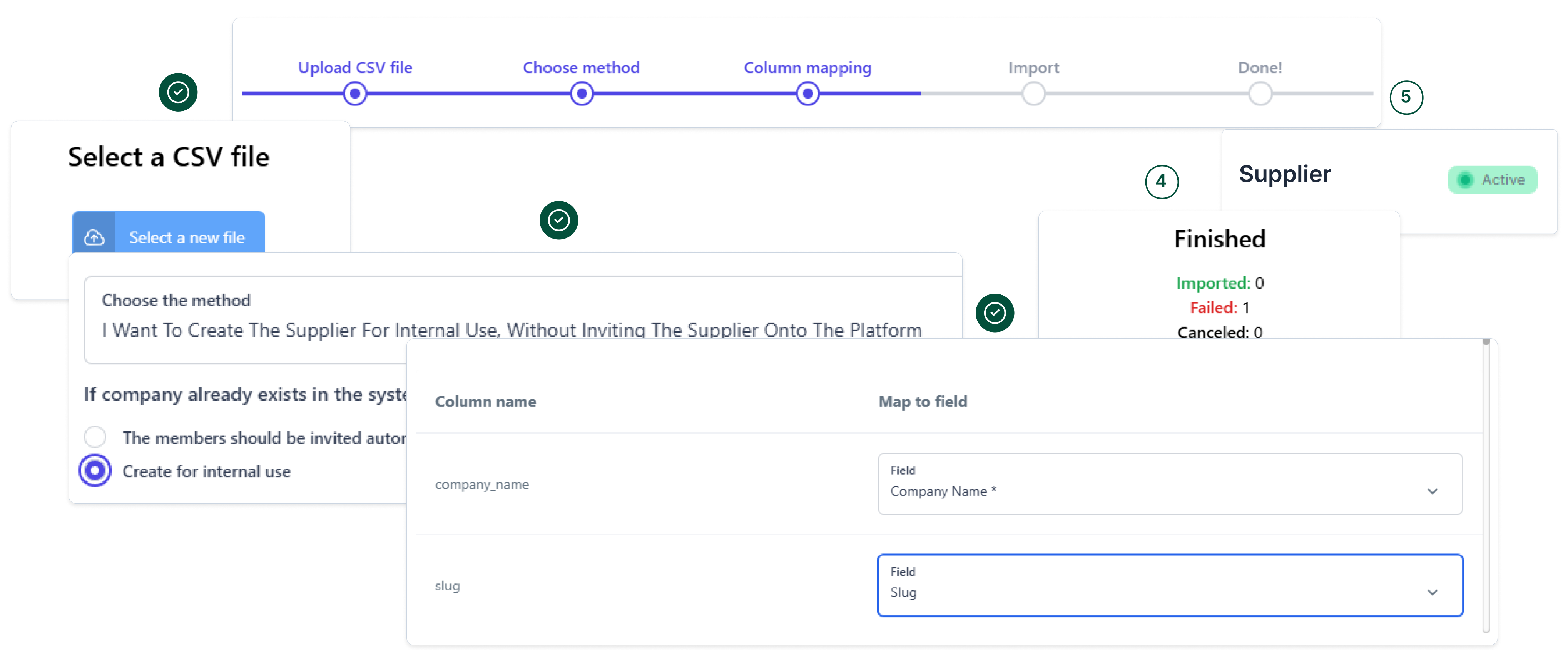Click the cloud upload icon

click(x=94, y=237)
